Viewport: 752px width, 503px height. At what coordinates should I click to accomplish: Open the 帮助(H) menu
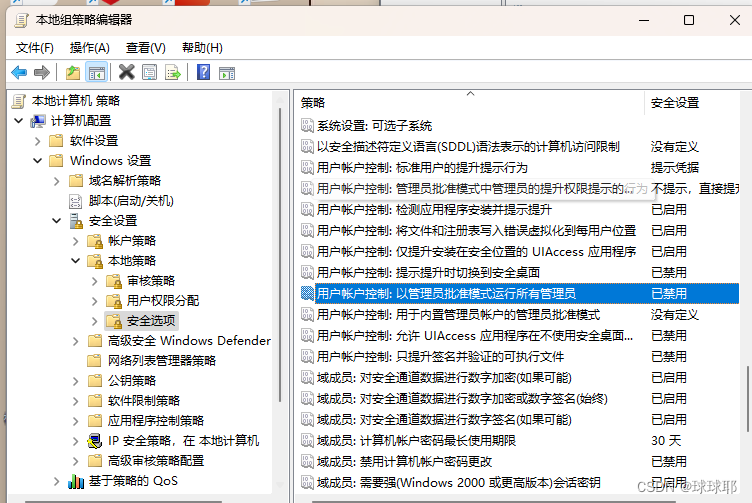[x=202, y=48]
